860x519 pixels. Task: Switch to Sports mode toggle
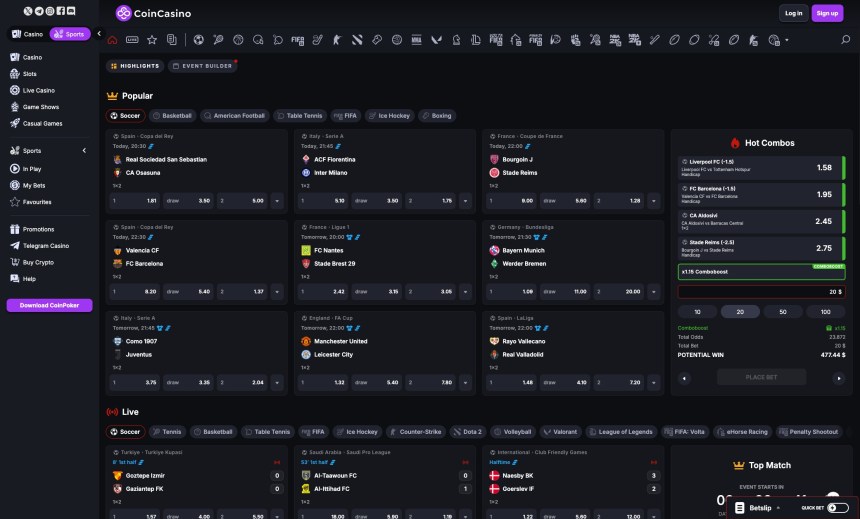[x=70, y=34]
